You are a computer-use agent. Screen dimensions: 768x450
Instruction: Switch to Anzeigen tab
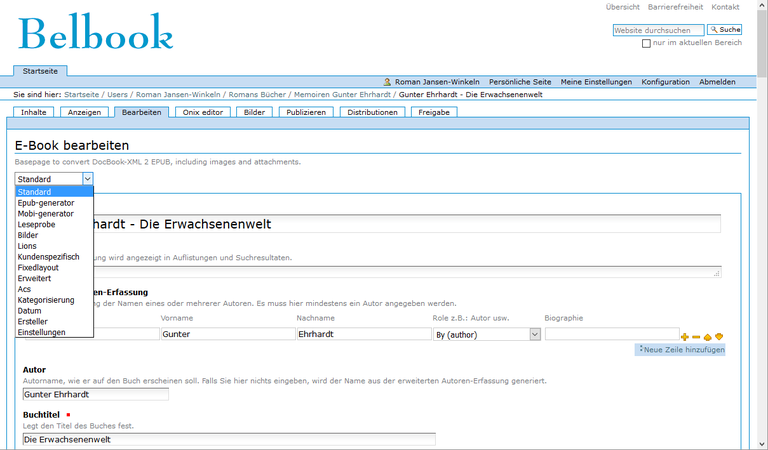[84, 112]
